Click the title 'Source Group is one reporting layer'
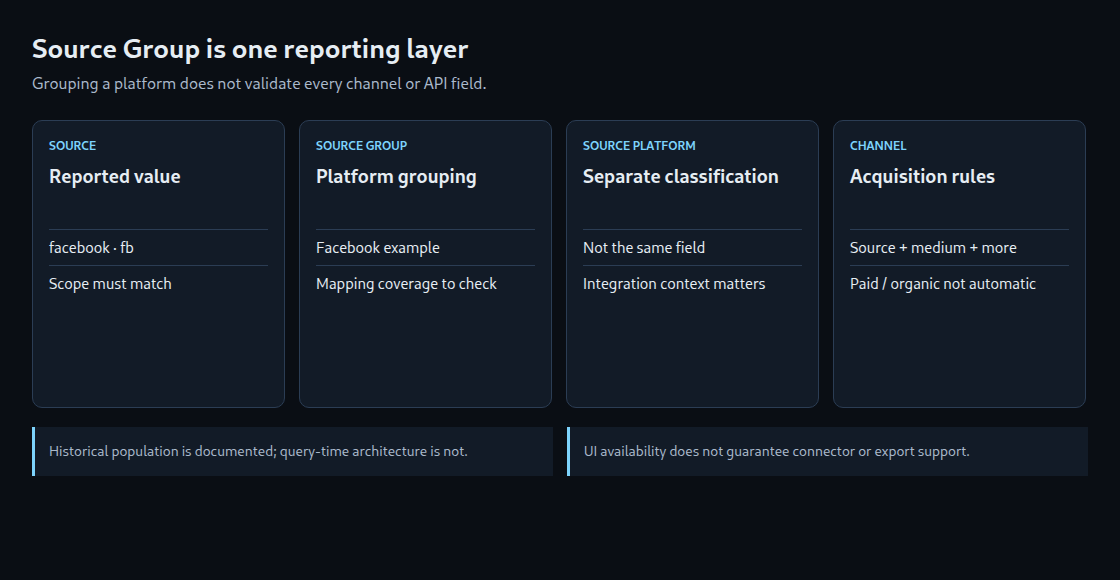The height and width of the screenshot is (580, 1120). tap(250, 49)
